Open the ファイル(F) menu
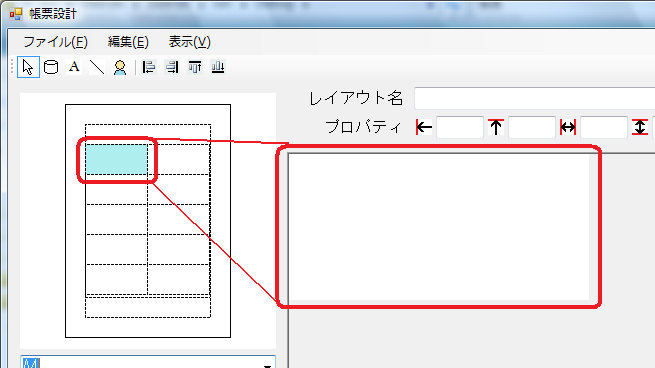 pos(55,42)
